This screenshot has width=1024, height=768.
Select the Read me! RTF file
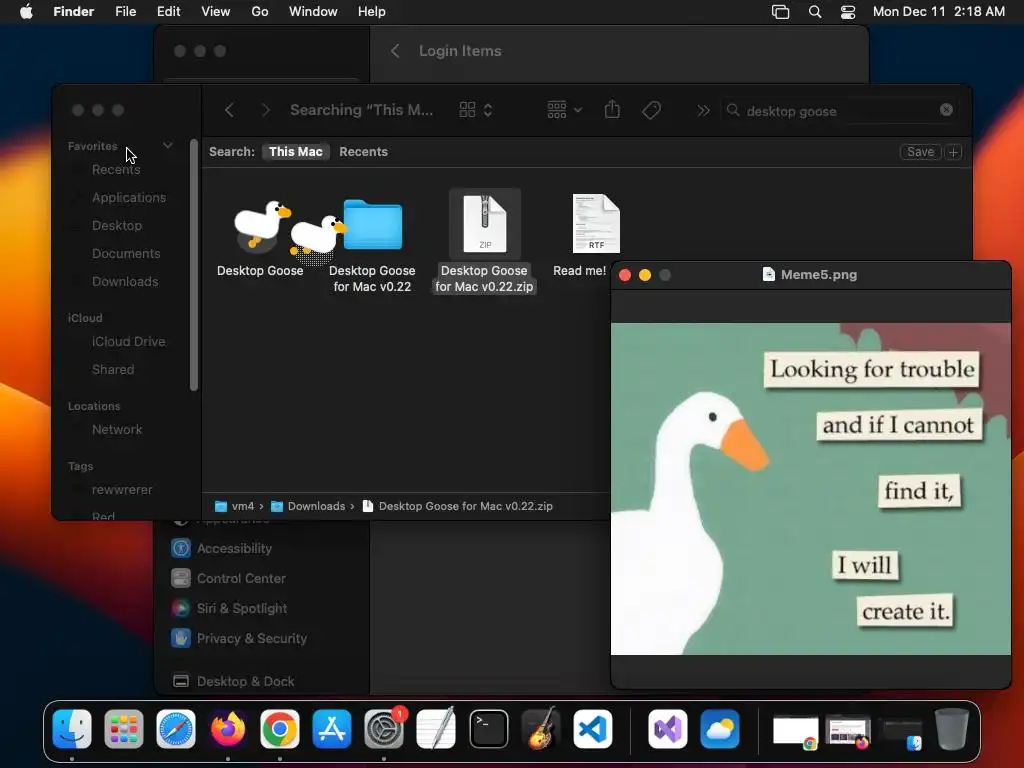click(x=596, y=223)
